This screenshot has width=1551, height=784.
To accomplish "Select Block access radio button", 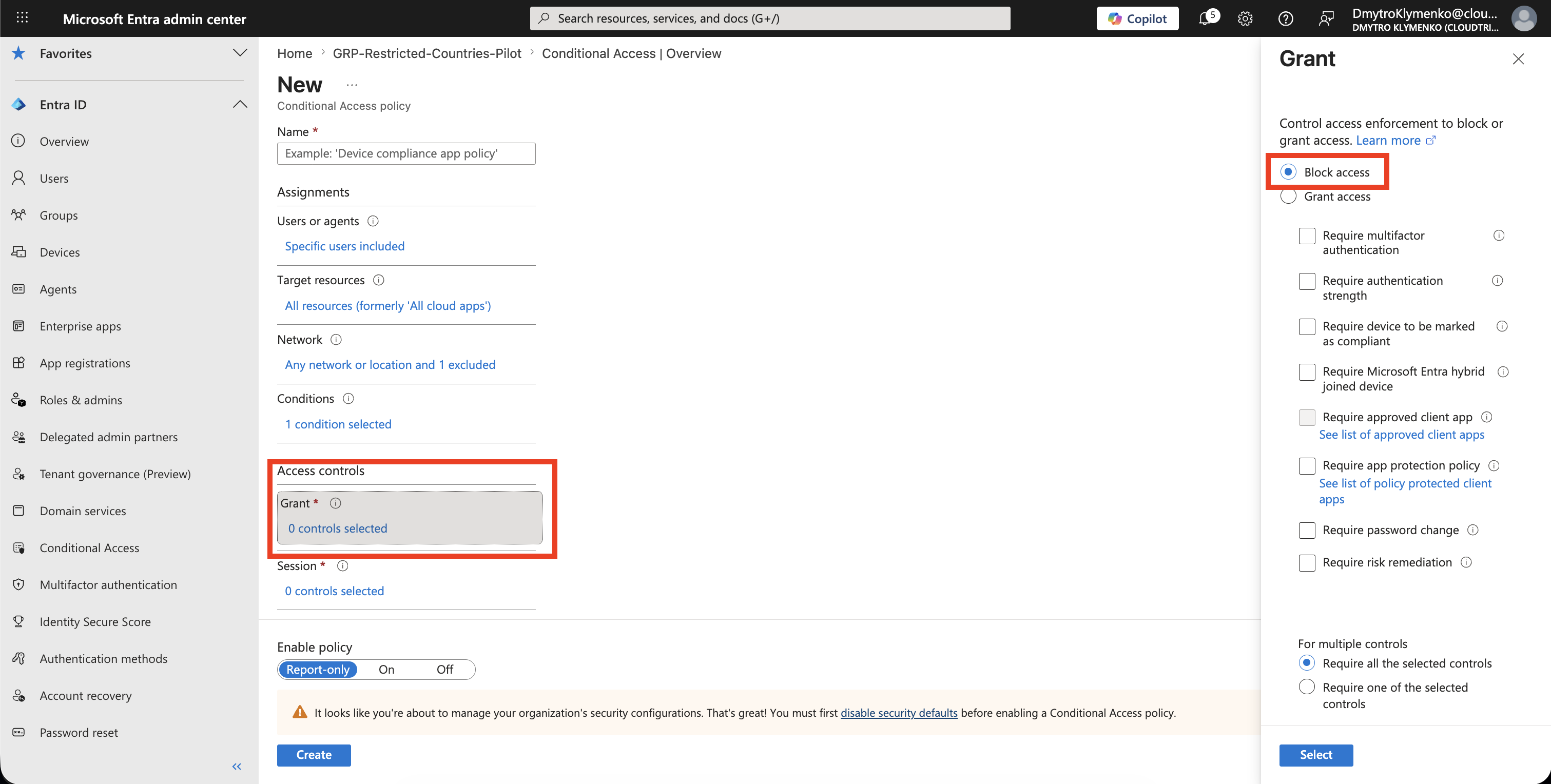I will 1288,171.
